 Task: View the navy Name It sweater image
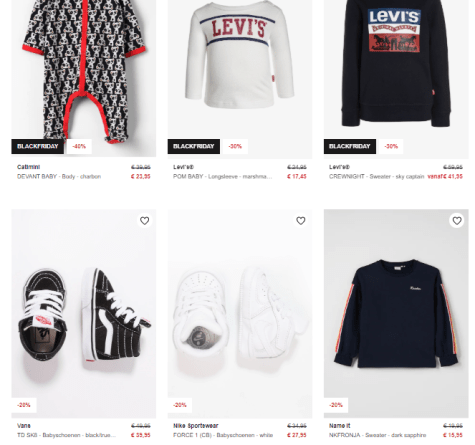click(x=396, y=313)
